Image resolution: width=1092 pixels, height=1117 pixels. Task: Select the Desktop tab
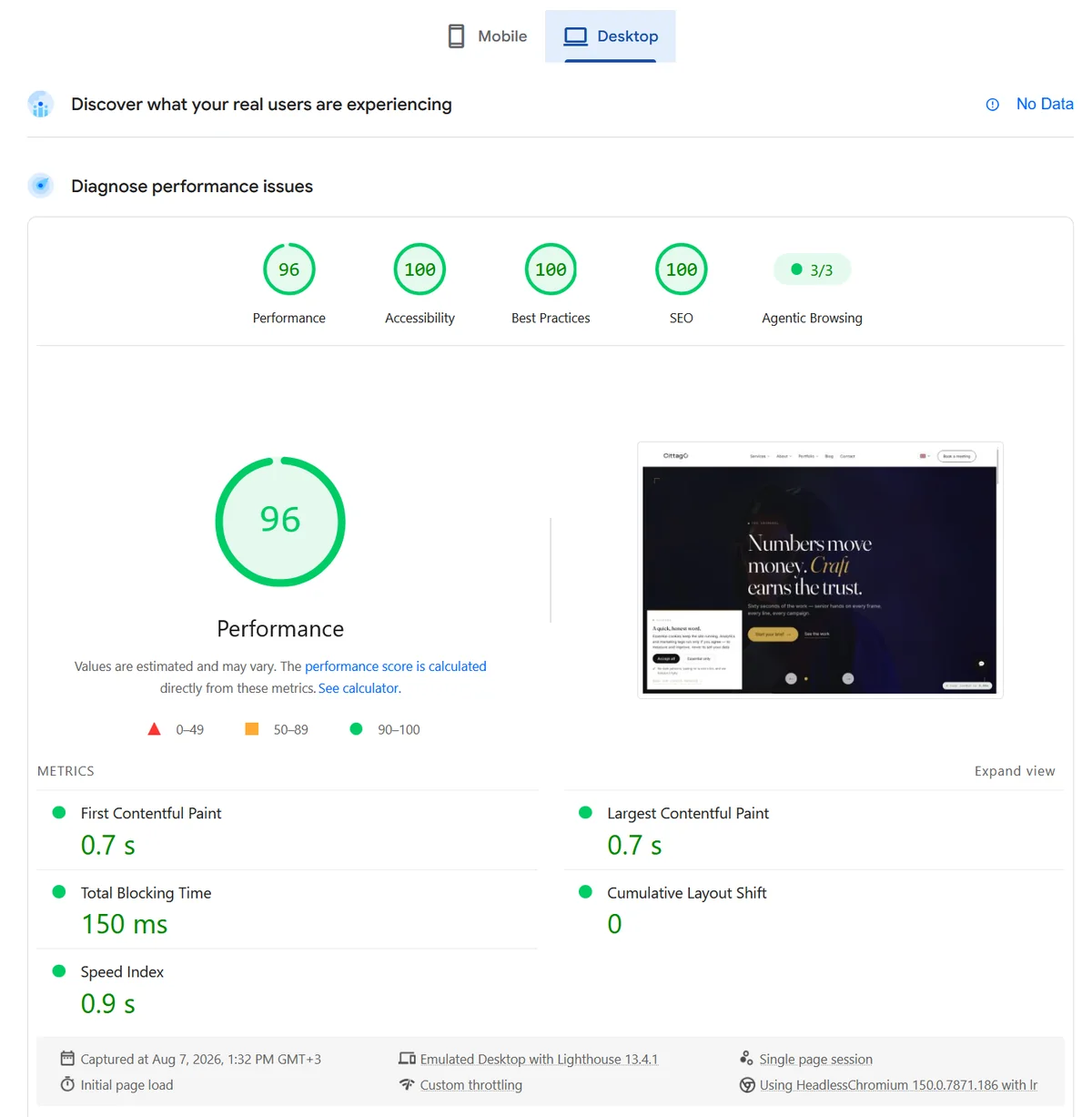[x=611, y=36]
